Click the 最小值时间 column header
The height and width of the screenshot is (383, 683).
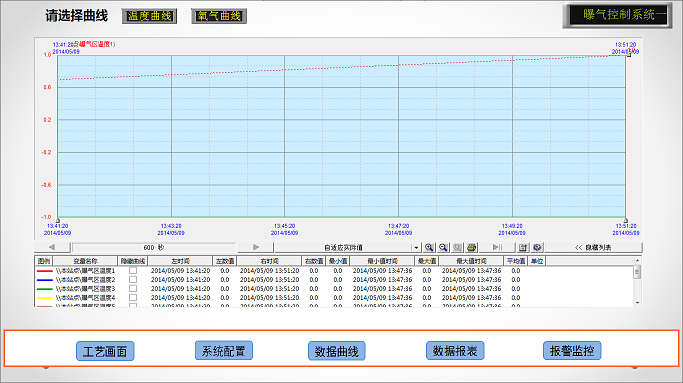(x=382, y=261)
